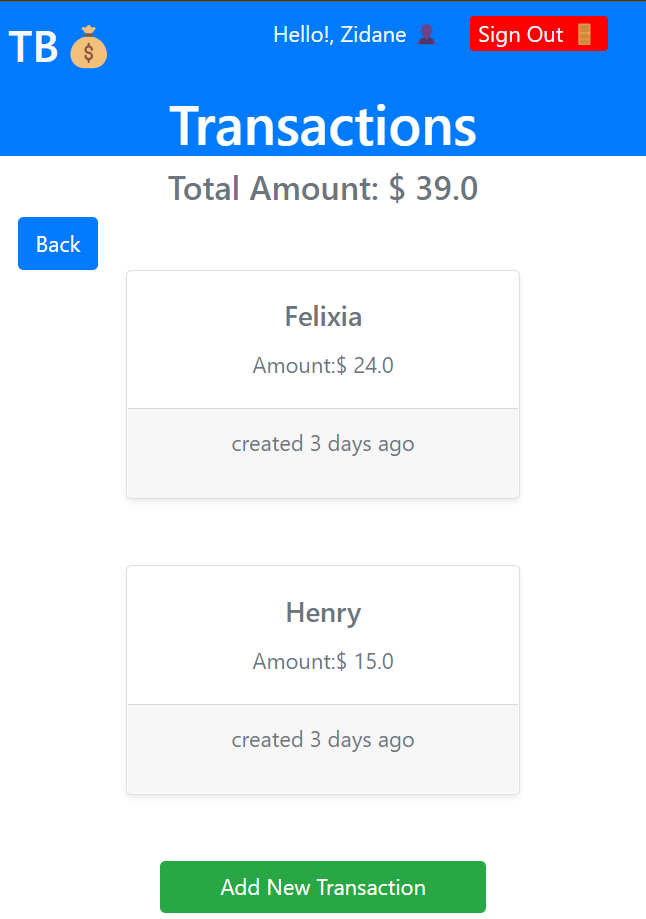Viewport: 646px width, 919px height.
Task: Open the Felixia transaction card title
Action: (x=323, y=317)
